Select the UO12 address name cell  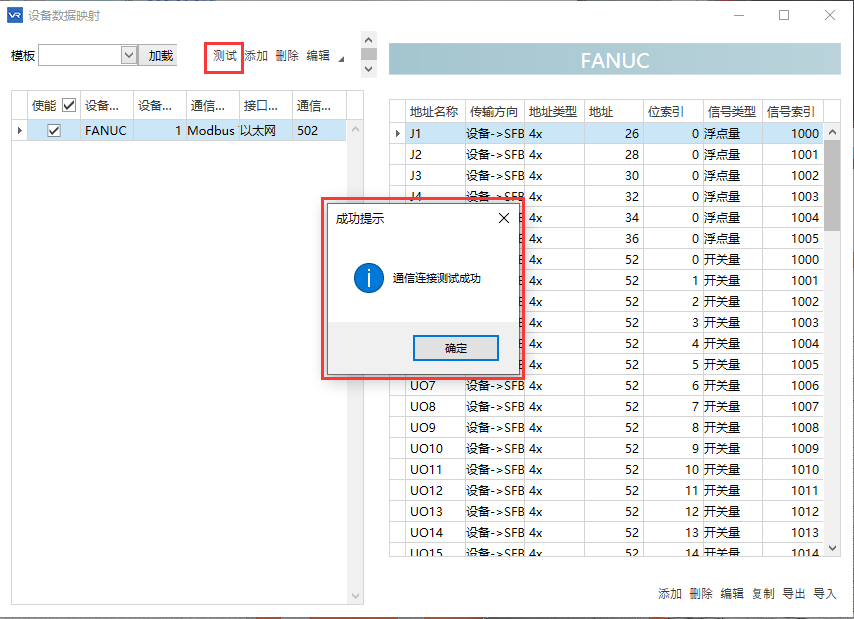(435, 491)
